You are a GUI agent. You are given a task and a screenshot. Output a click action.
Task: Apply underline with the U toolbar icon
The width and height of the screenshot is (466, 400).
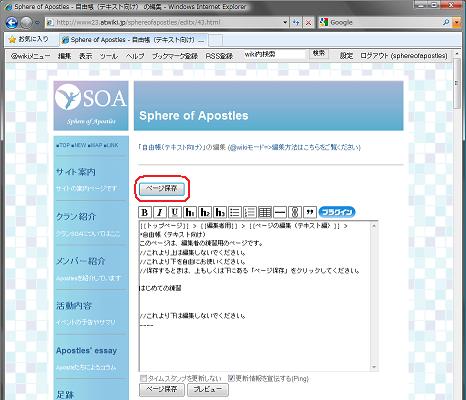[x=175, y=212]
